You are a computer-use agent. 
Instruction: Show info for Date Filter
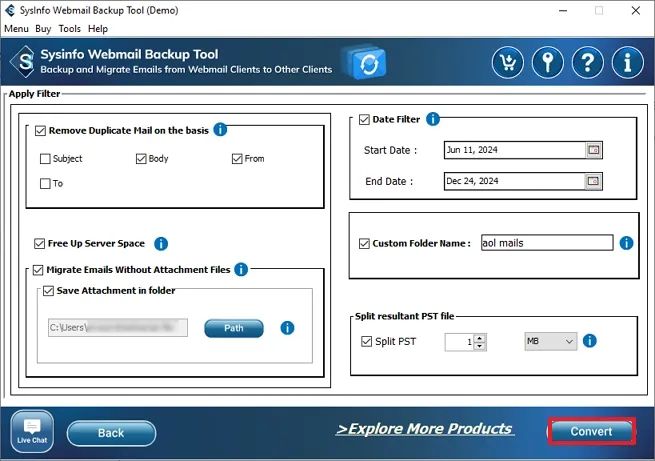tap(433, 119)
